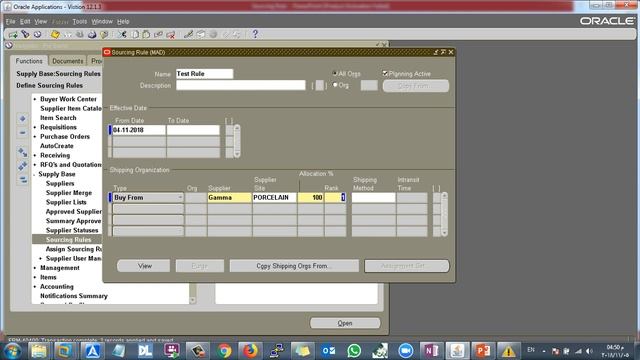Click the Paste toolbar icon
This screenshot has height=360, width=640.
tap(146, 35)
